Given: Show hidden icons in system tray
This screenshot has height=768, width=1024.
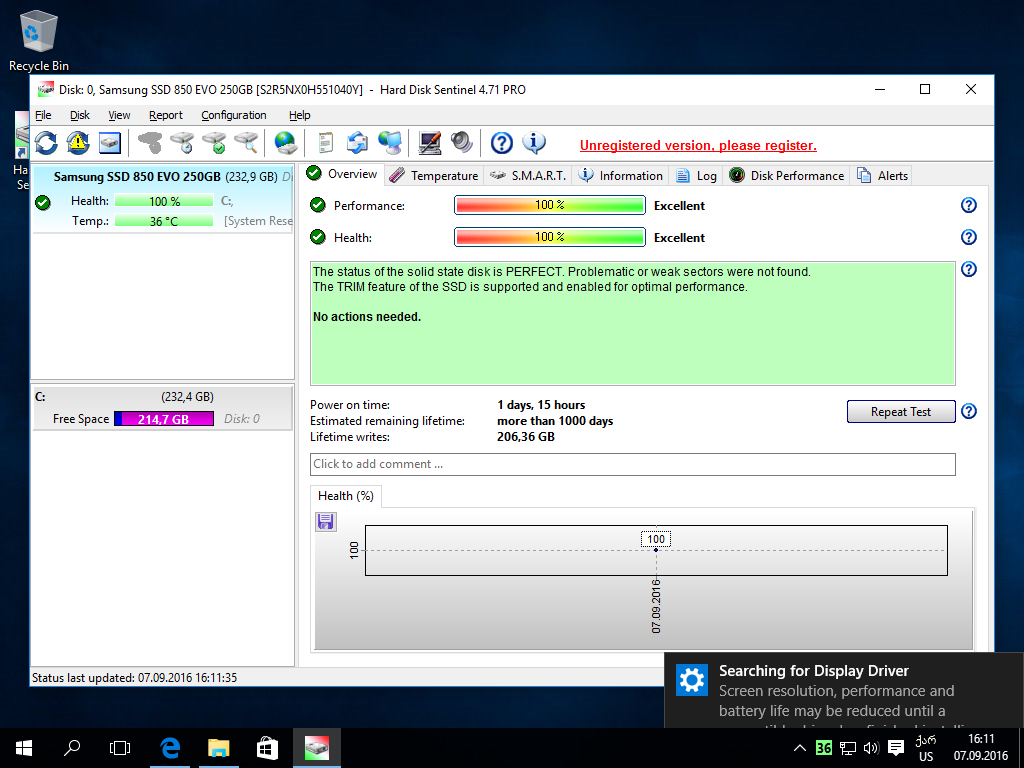Looking at the screenshot, I should click(799, 748).
